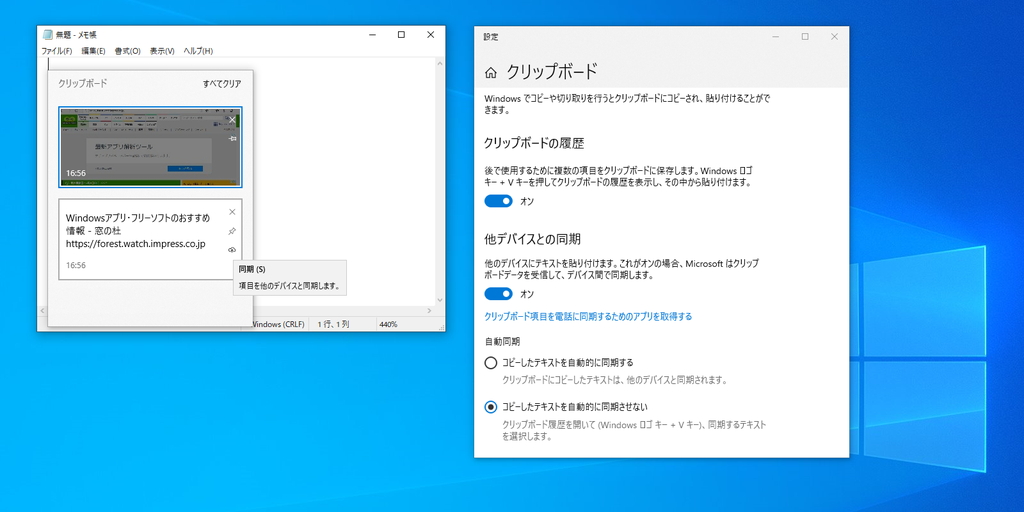1024x512 pixels.
Task: Open the 表示(V) menu in Notepad
Action: (162, 51)
